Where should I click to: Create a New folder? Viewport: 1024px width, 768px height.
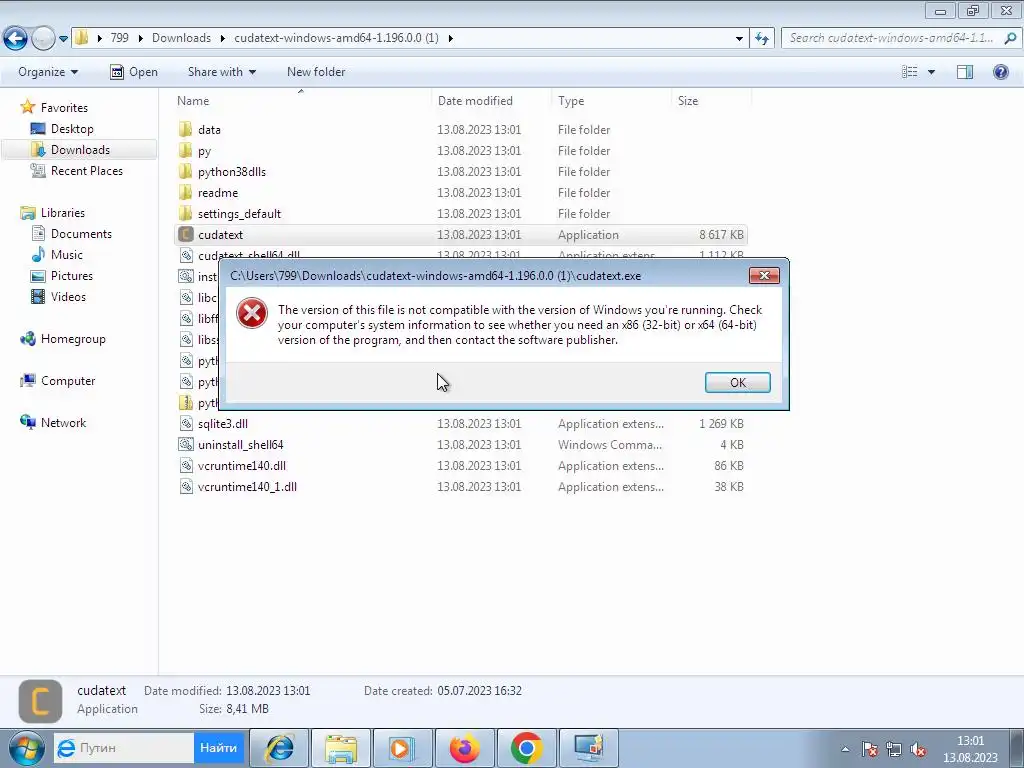tap(316, 72)
